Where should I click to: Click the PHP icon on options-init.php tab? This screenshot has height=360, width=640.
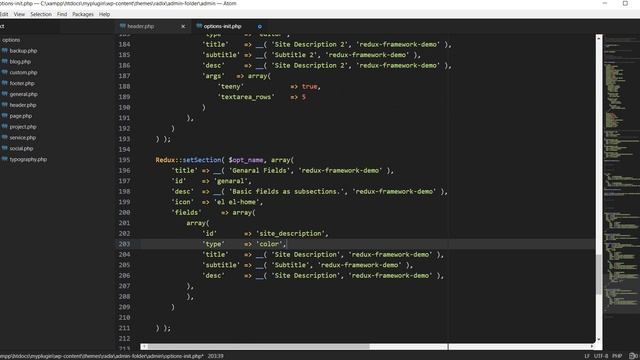[199, 26]
